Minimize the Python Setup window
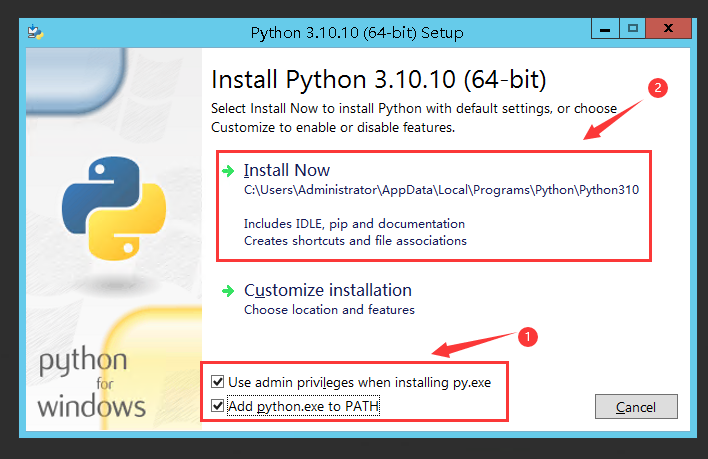The image size is (708, 459). 603,31
